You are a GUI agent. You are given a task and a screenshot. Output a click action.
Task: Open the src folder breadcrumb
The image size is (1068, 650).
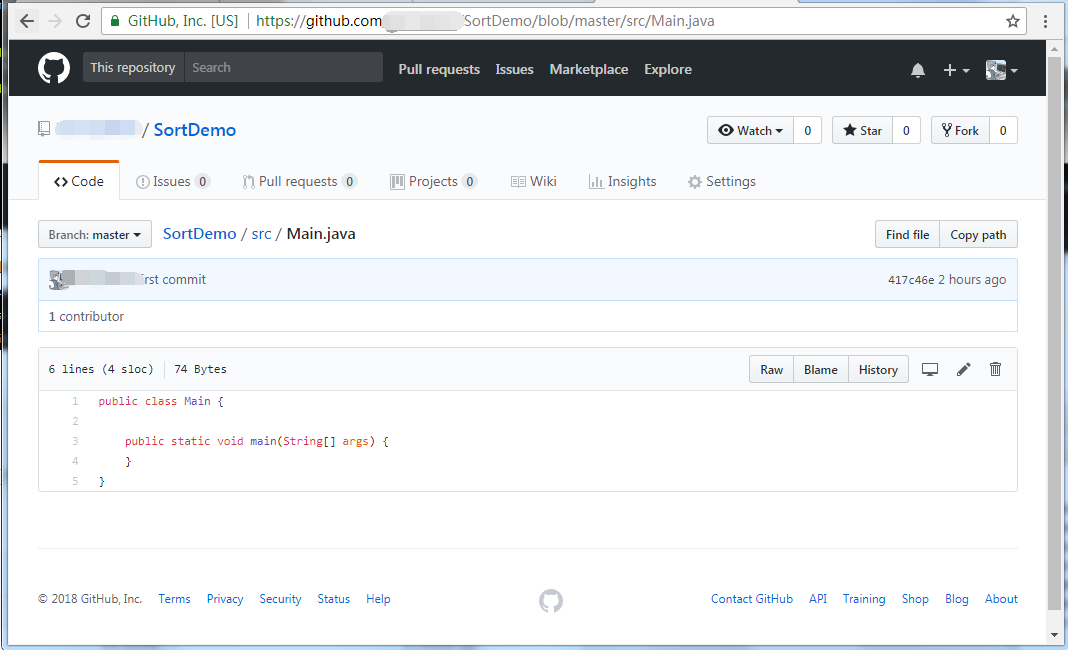click(x=262, y=234)
